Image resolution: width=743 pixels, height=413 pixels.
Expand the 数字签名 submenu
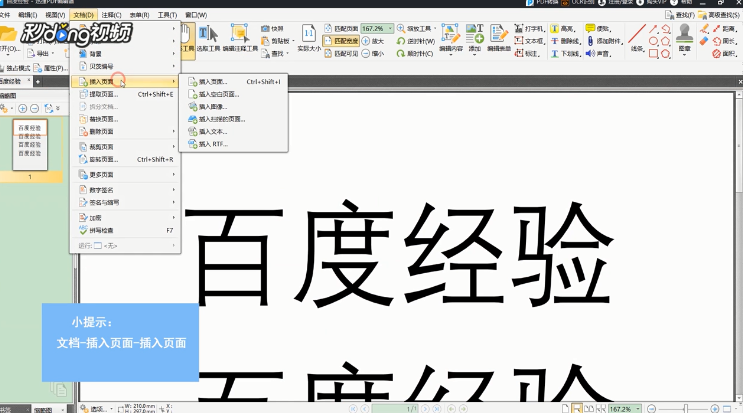click(126, 190)
